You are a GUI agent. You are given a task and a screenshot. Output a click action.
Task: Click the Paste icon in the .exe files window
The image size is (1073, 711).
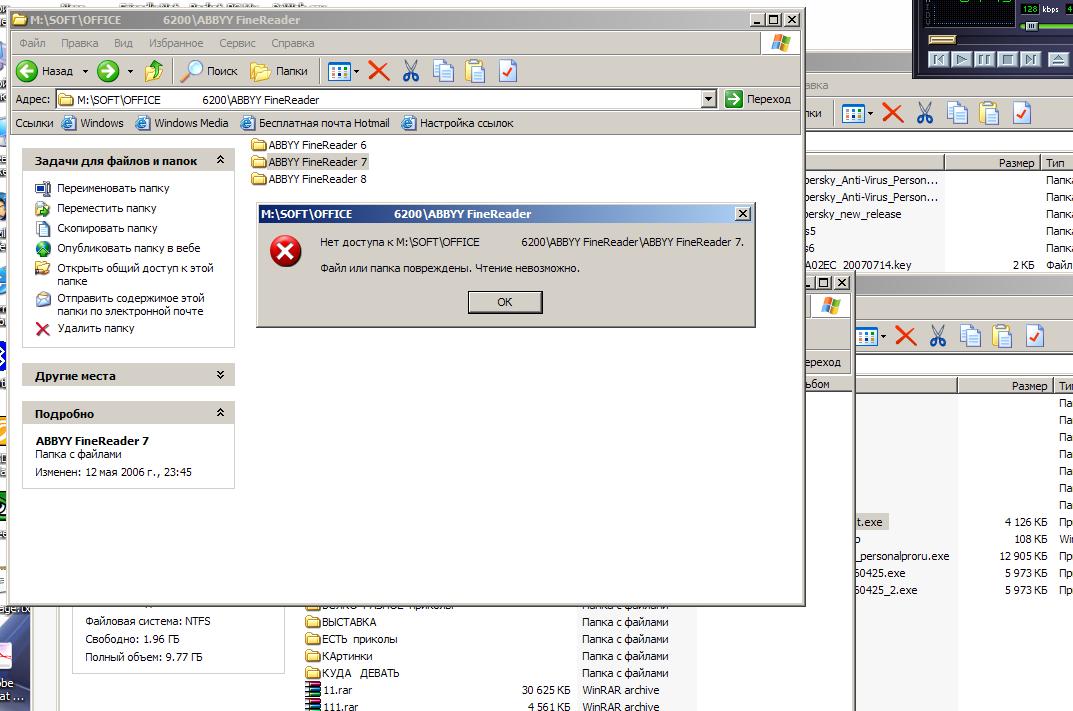[x=1002, y=336]
